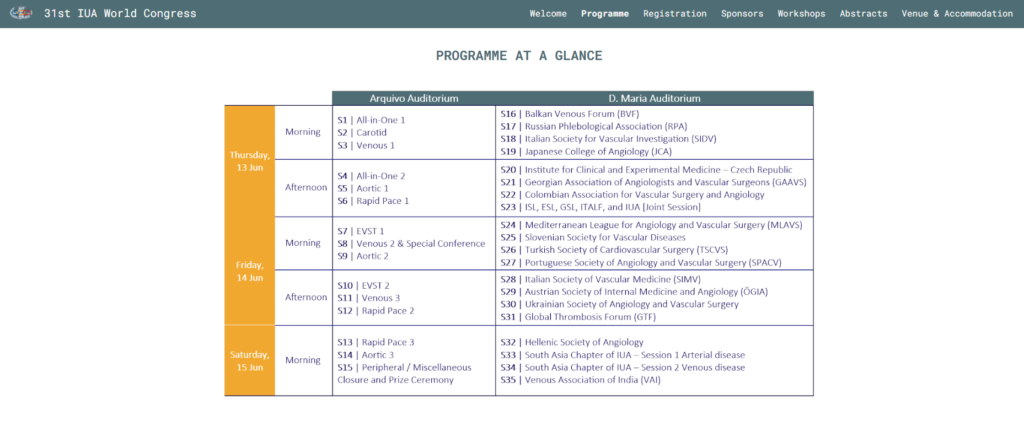This screenshot has height=426, width=1024.
Task: Select the Programme navigation tab
Action: (605, 14)
